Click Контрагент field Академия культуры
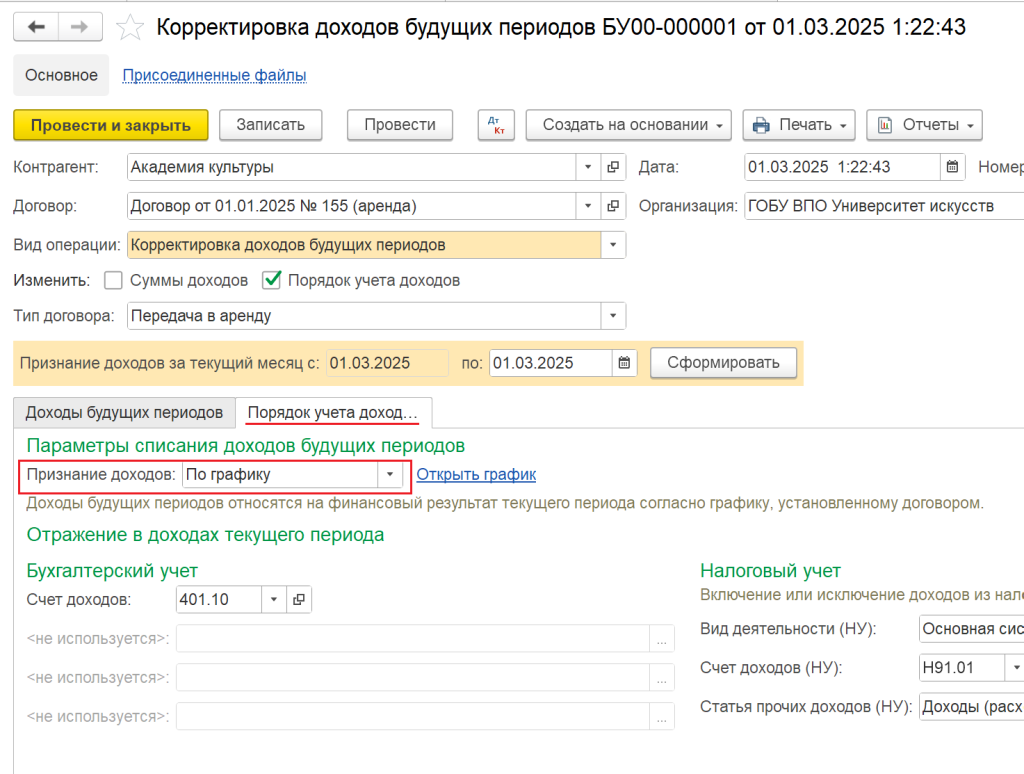1024x774 pixels. tap(352, 167)
